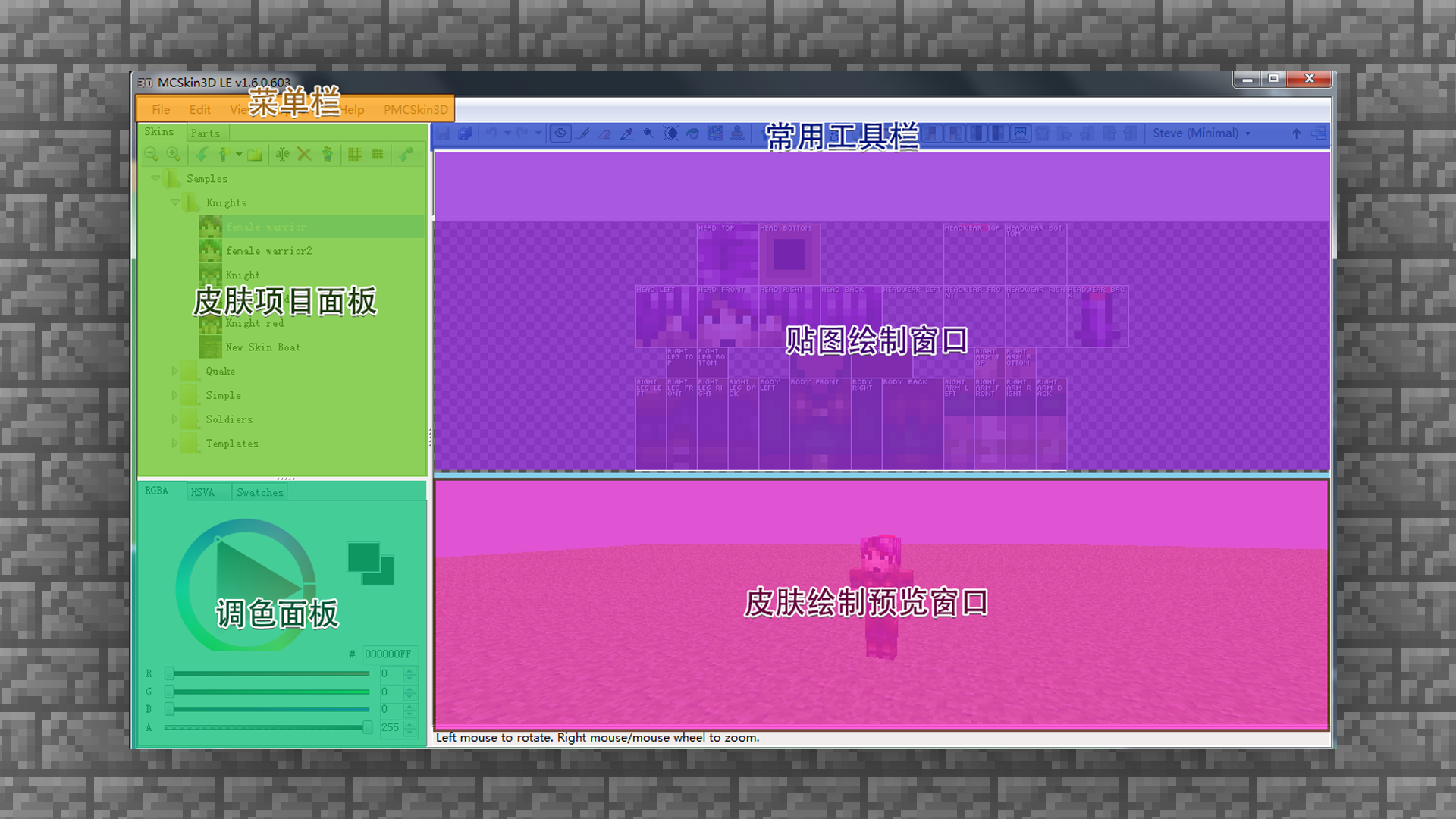Screen dimensions: 1456x819
Task: Expand the Simple folder
Action: coord(175,396)
